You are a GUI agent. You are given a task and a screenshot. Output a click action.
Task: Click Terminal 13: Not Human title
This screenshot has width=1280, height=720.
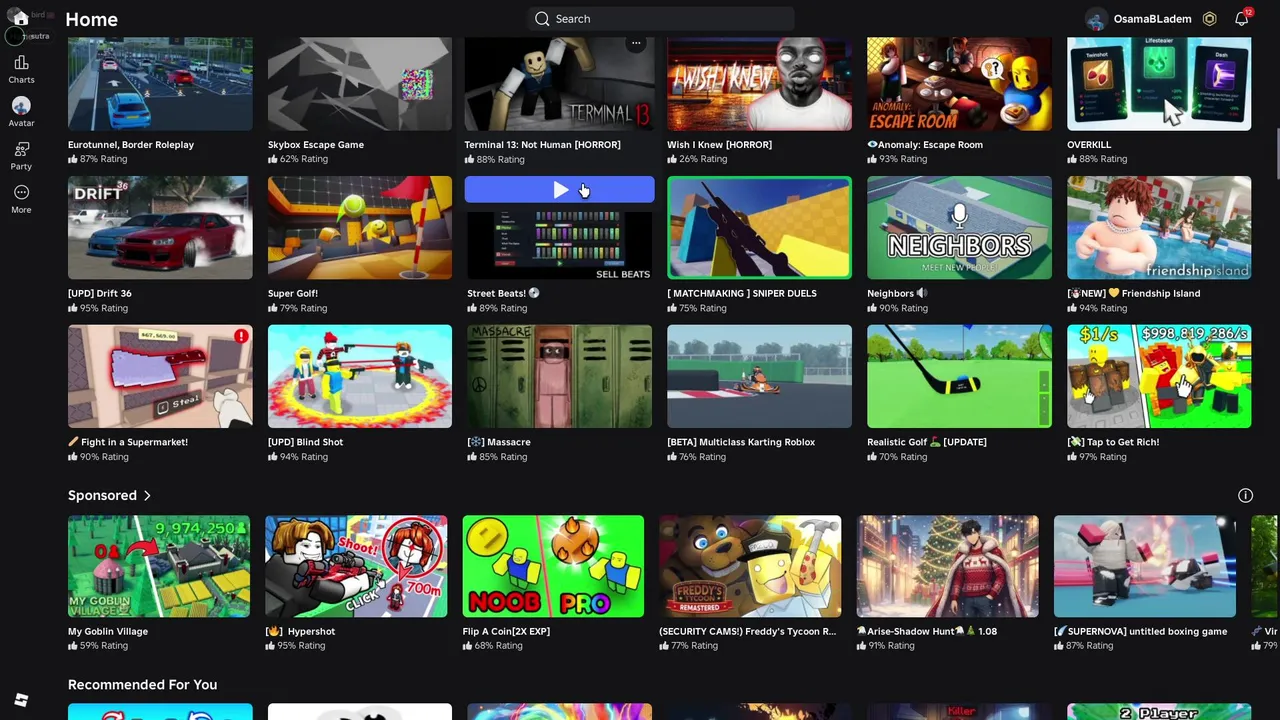click(x=542, y=145)
